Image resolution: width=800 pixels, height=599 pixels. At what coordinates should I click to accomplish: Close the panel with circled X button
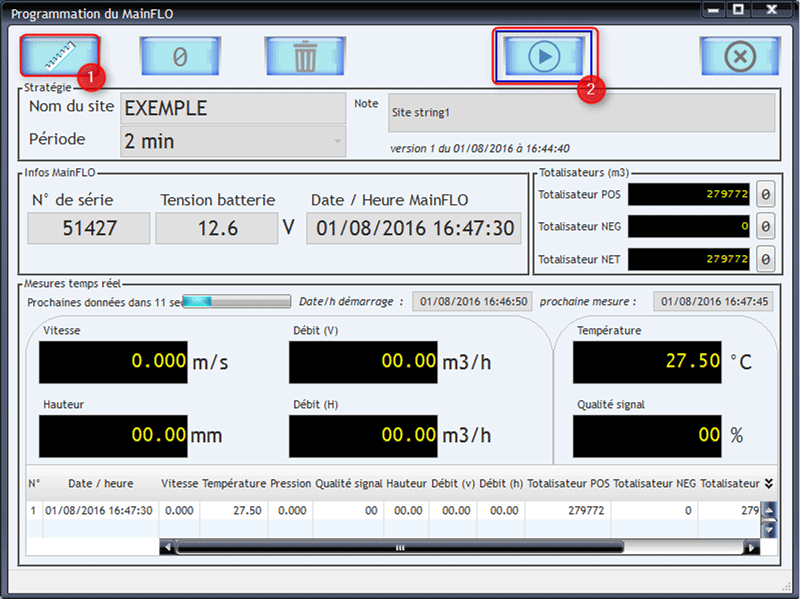coord(740,56)
